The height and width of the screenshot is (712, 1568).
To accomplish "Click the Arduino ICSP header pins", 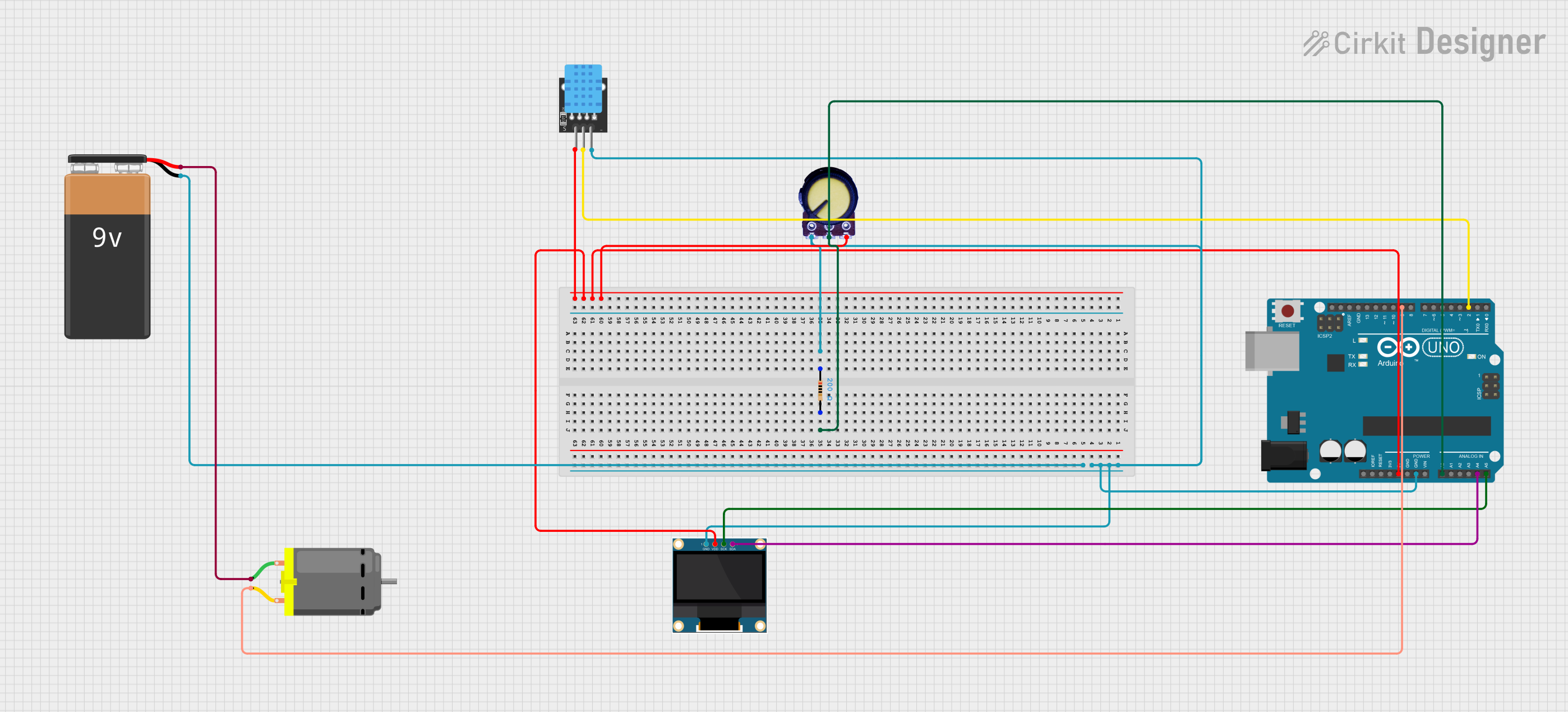I will (1491, 387).
